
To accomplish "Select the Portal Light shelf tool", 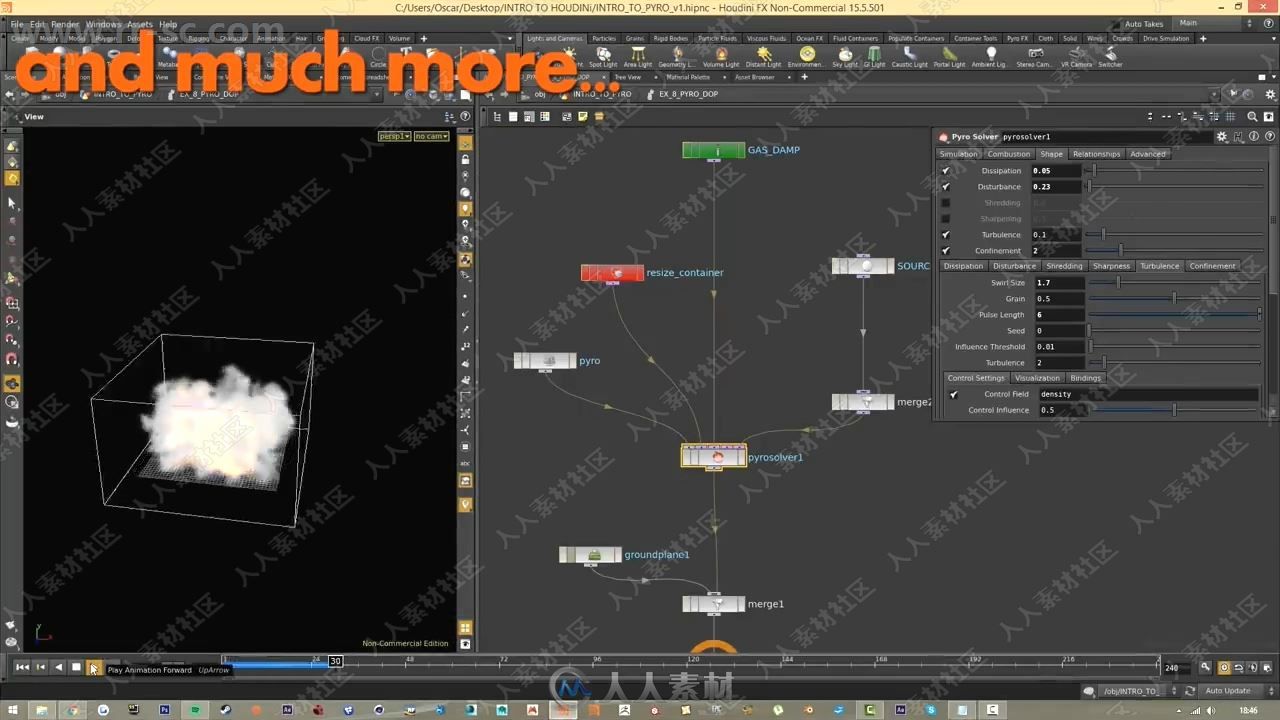I will [x=949, y=57].
